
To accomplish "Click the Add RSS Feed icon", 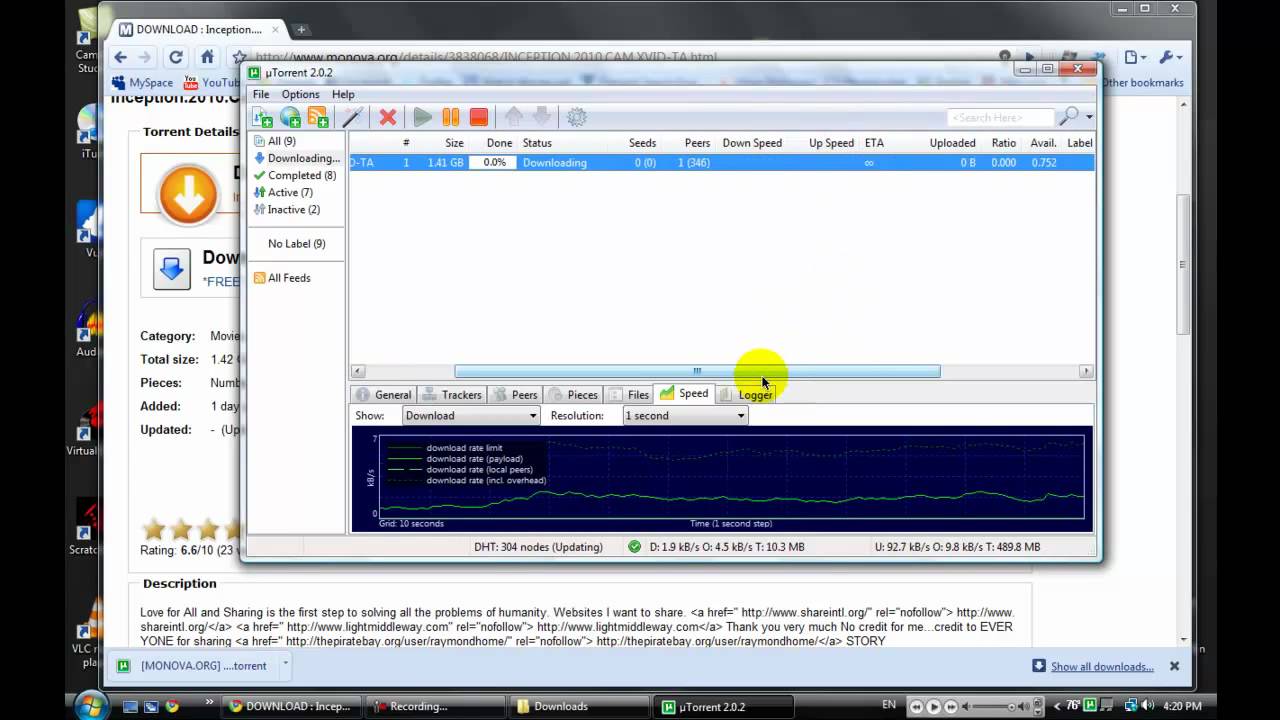I will [318, 117].
